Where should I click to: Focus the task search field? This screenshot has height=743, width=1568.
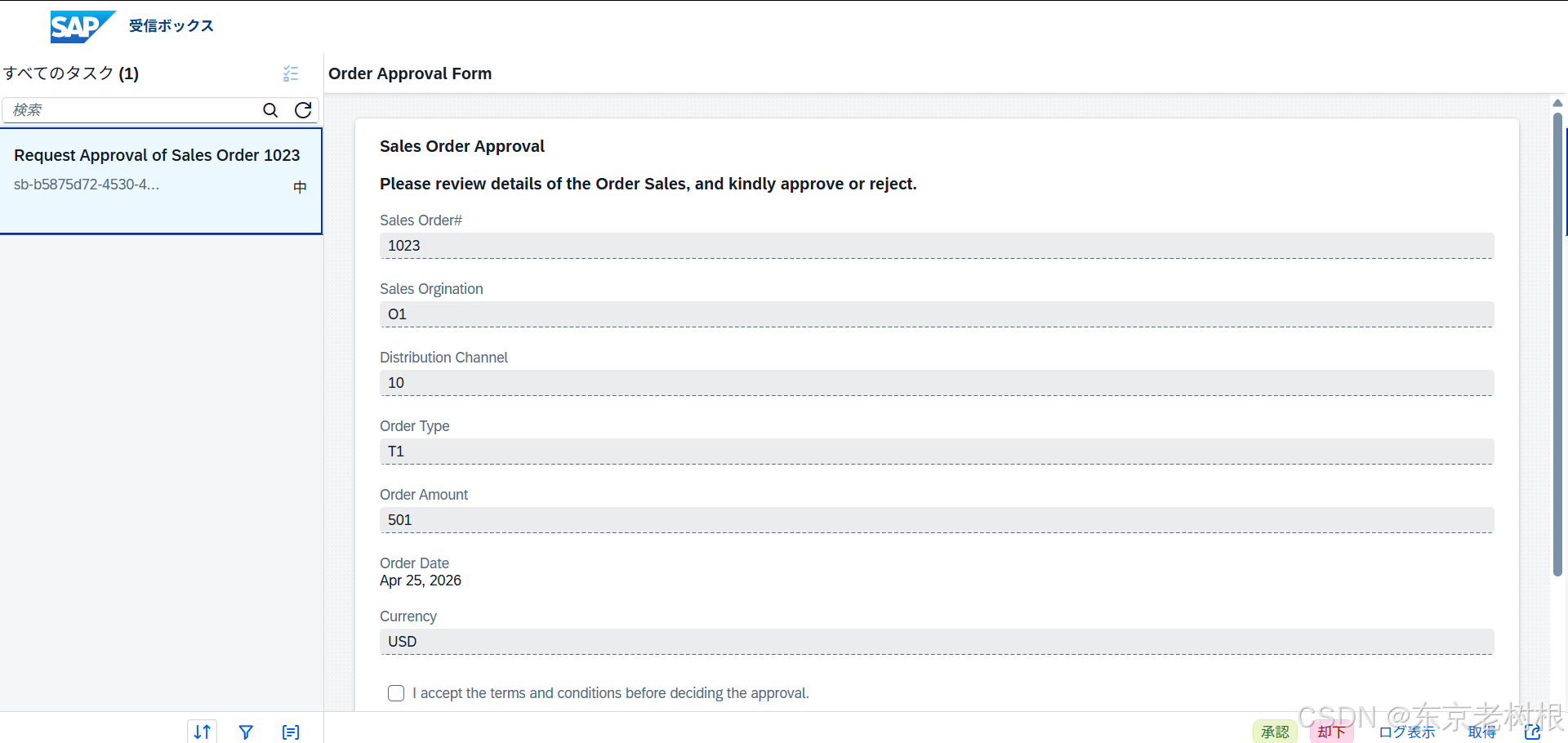(x=135, y=110)
